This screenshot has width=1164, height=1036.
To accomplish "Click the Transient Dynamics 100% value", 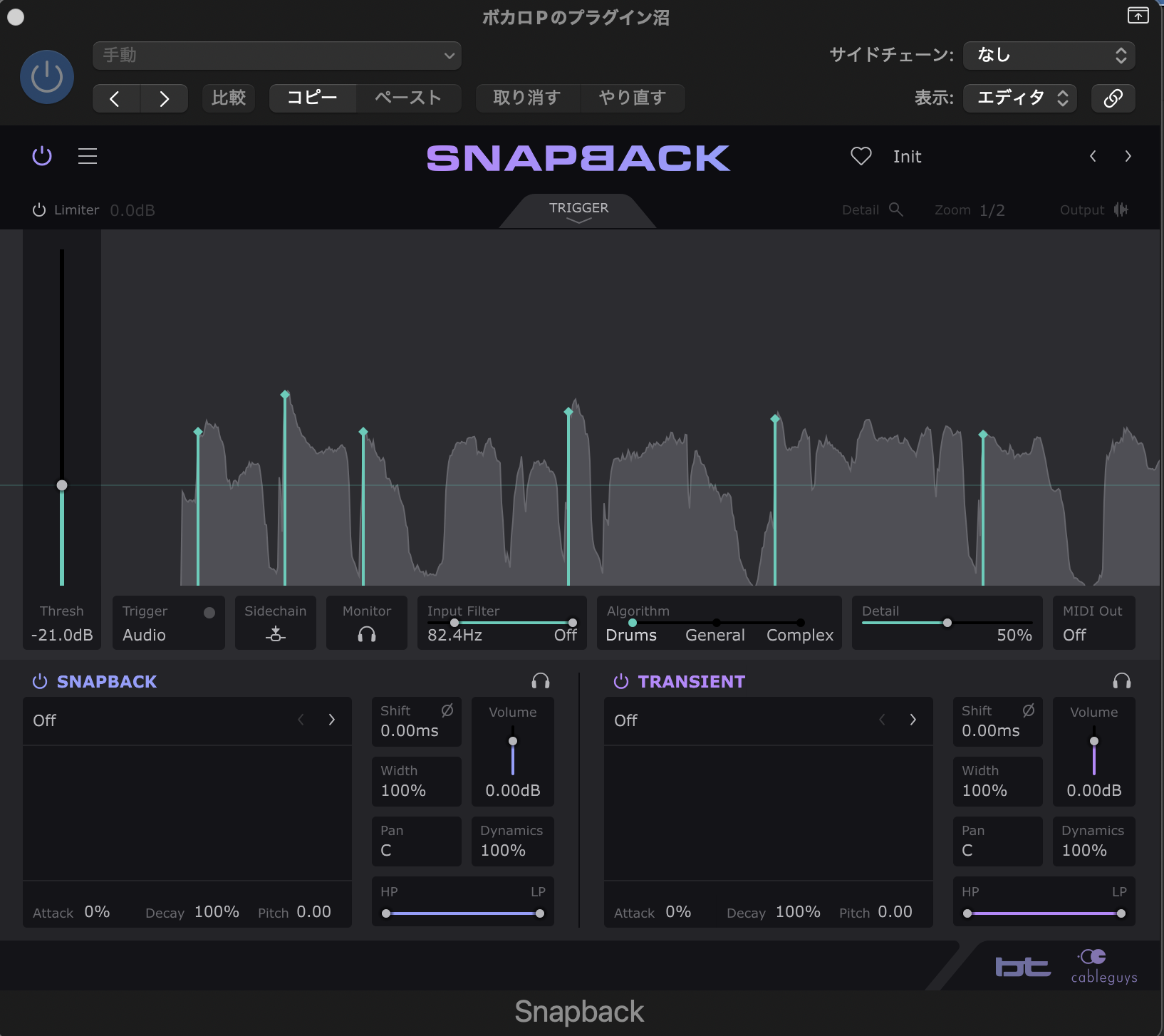I will coord(1084,850).
